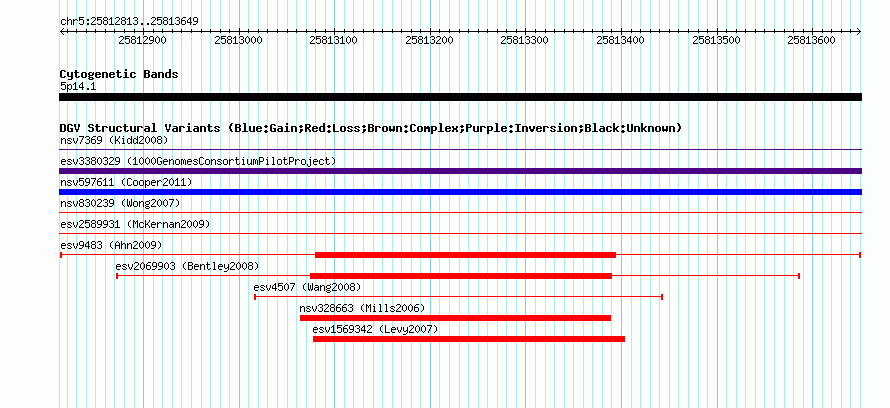Viewport: 890px width, 408px height.
Task: Select ruler position 25813100
Action: [334, 41]
